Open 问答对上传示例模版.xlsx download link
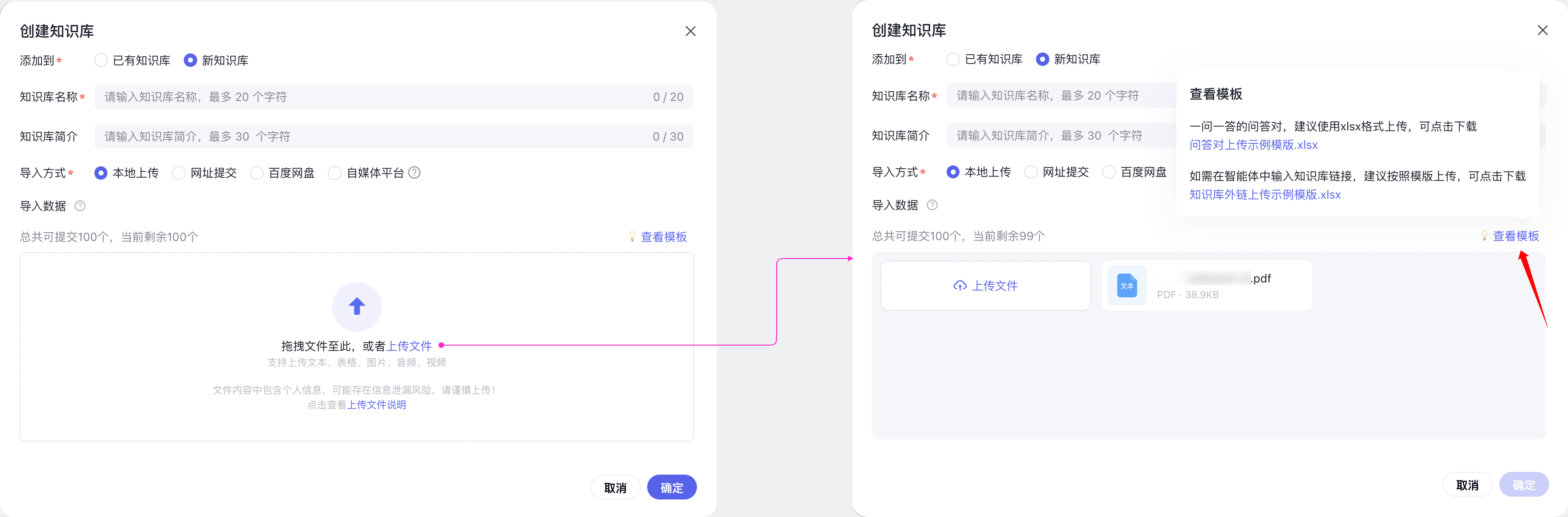 point(1253,145)
